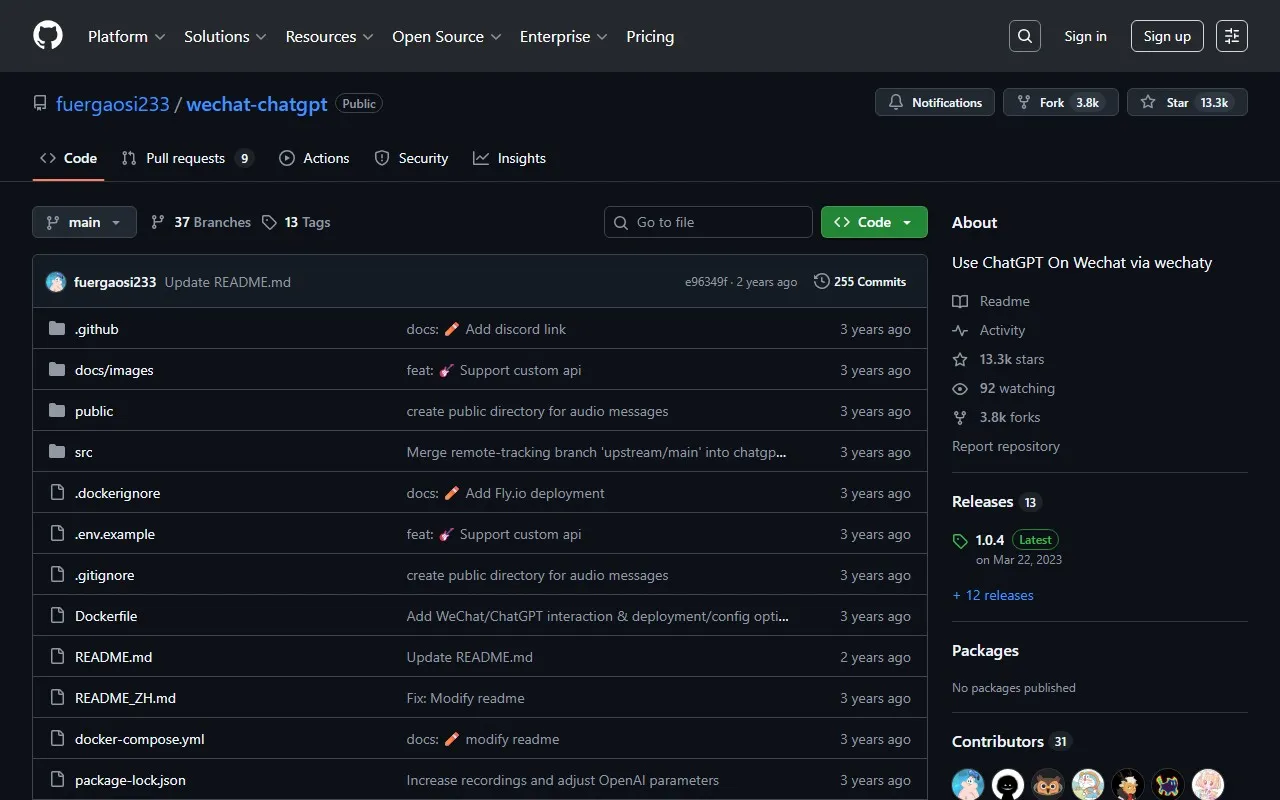The height and width of the screenshot is (800, 1280).
Task: Expand the Platform navigation menu
Action: (x=126, y=36)
